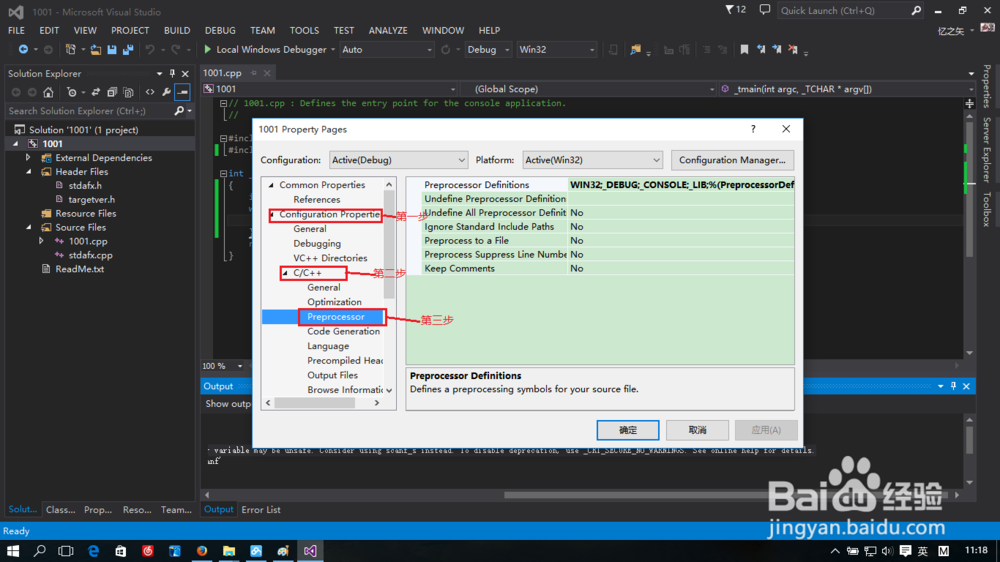Click the dialog help question mark button
1000x562 pixels.
[x=753, y=129]
